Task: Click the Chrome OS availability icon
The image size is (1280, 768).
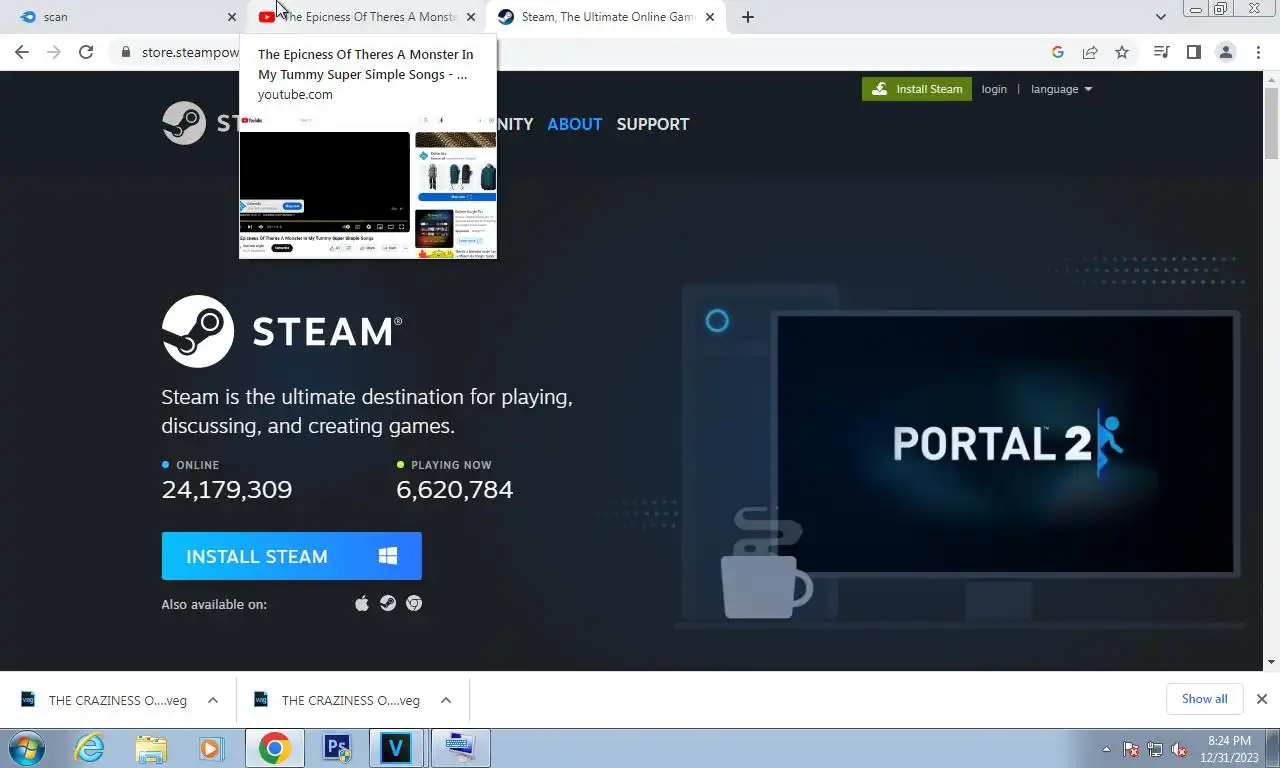Action: [x=414, y=603]
